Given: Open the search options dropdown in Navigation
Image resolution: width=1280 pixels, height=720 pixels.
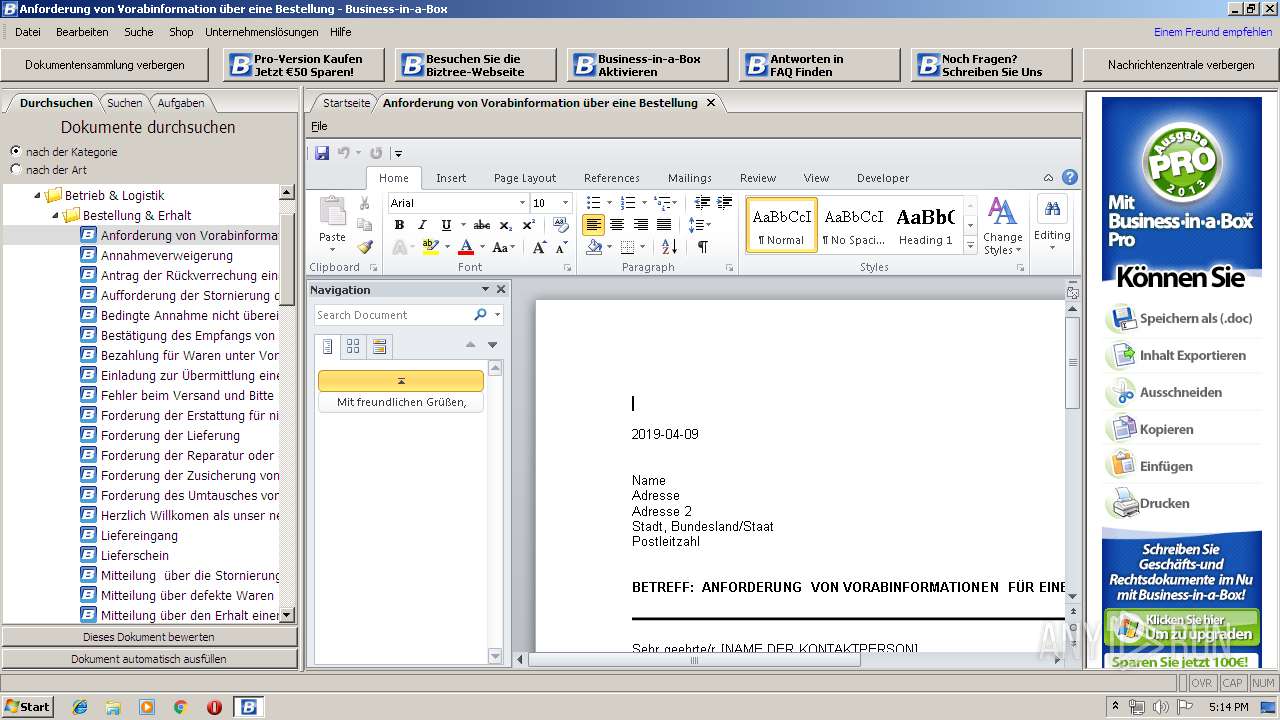Looking at the screenshot, I should 497,315.
